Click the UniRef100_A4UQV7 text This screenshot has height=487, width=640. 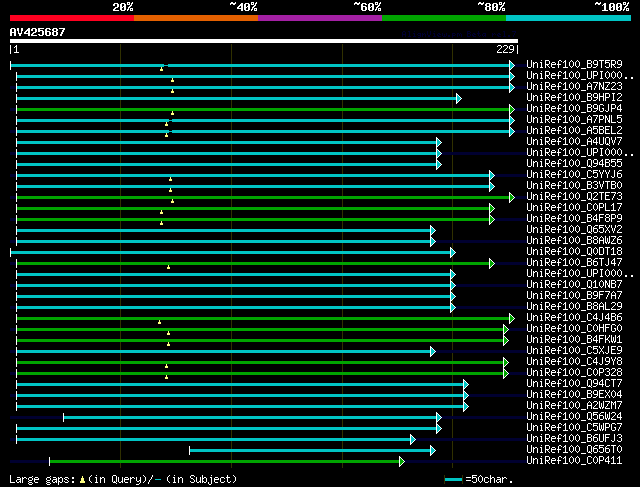click(574, 141)
